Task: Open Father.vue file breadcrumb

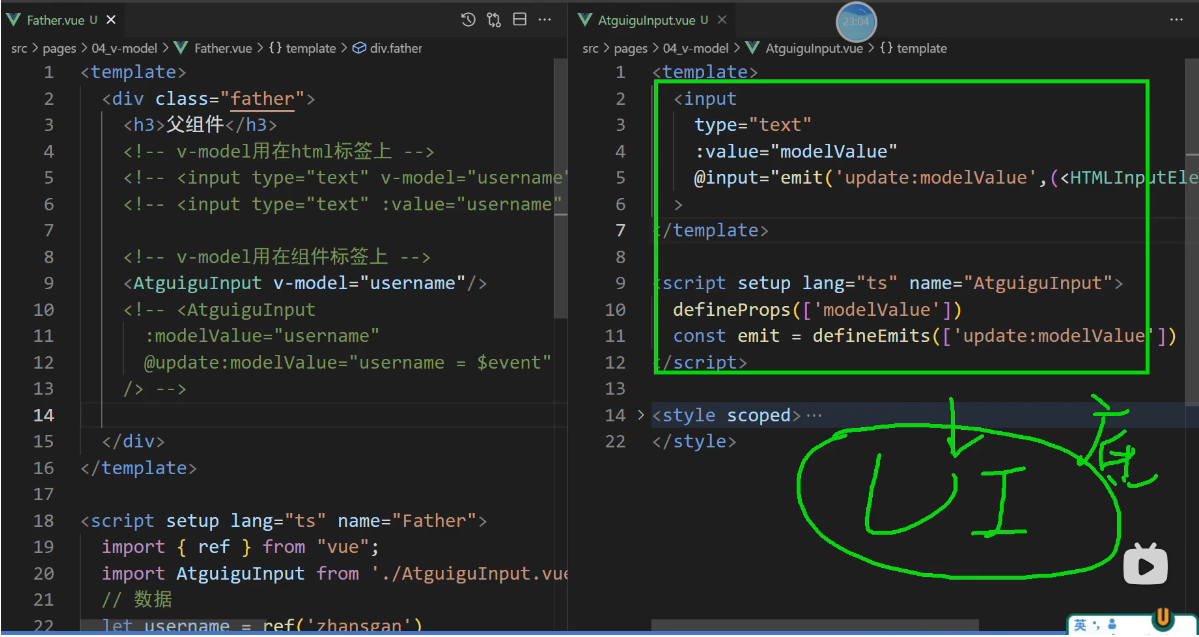Action: [214, 48]
